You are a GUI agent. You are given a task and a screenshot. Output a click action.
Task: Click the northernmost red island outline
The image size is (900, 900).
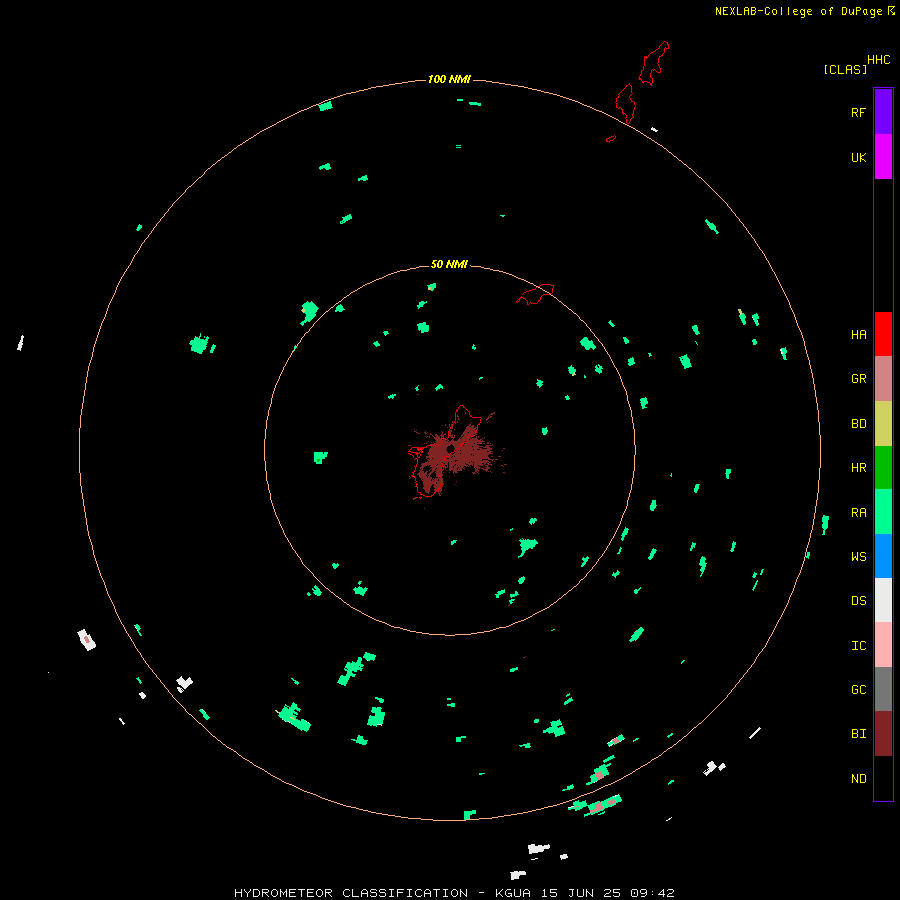654,63
